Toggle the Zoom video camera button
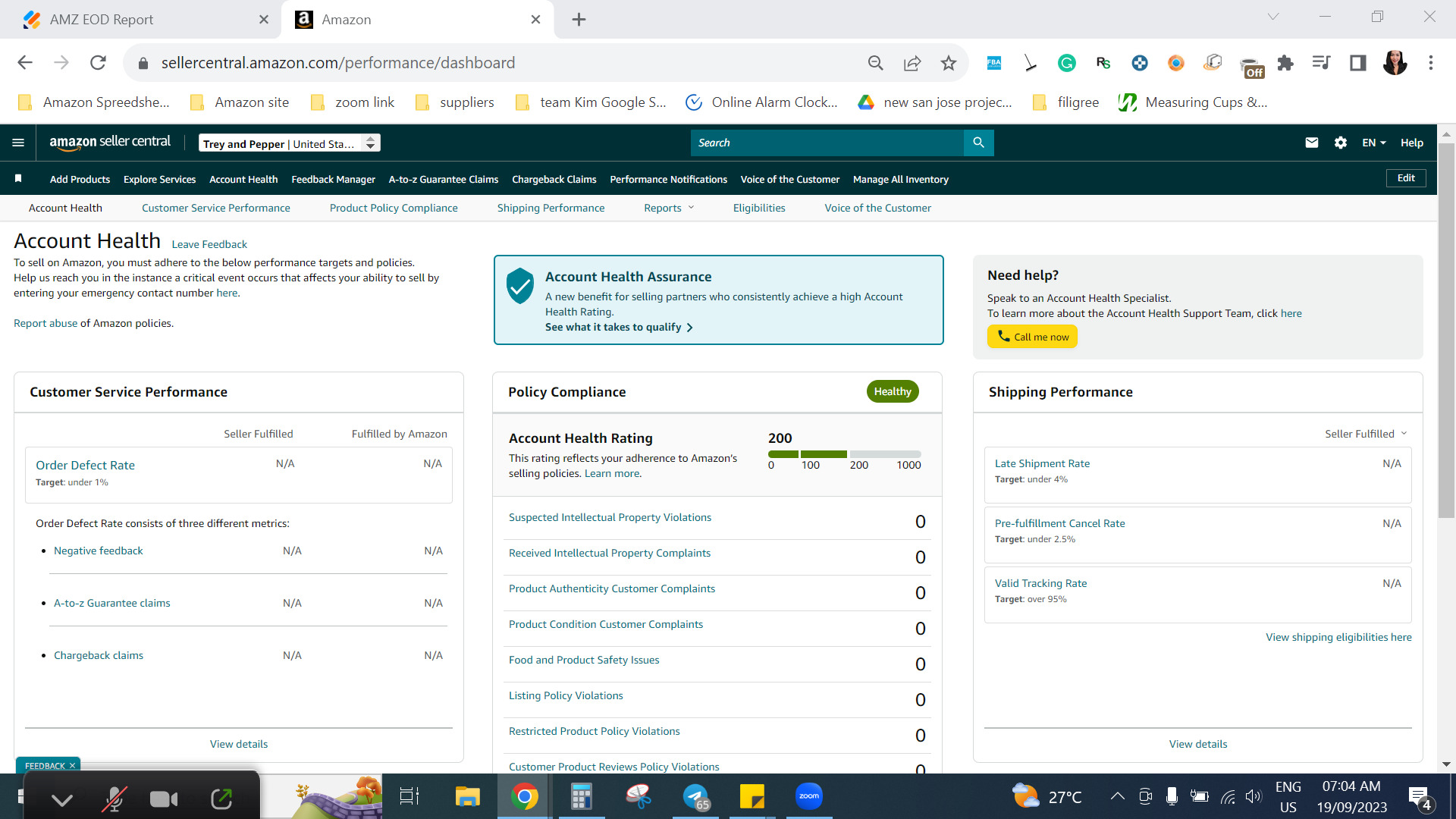Viewport: 1456px width, 819px height. [x=164, y=799]
